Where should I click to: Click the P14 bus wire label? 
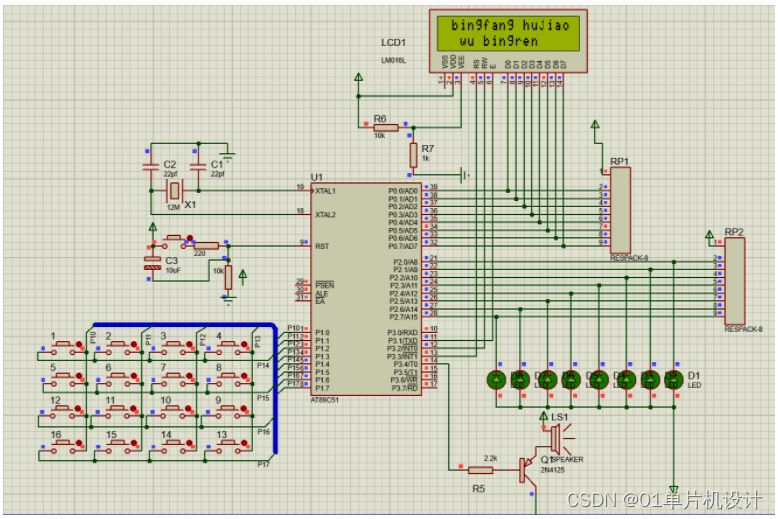263,365
